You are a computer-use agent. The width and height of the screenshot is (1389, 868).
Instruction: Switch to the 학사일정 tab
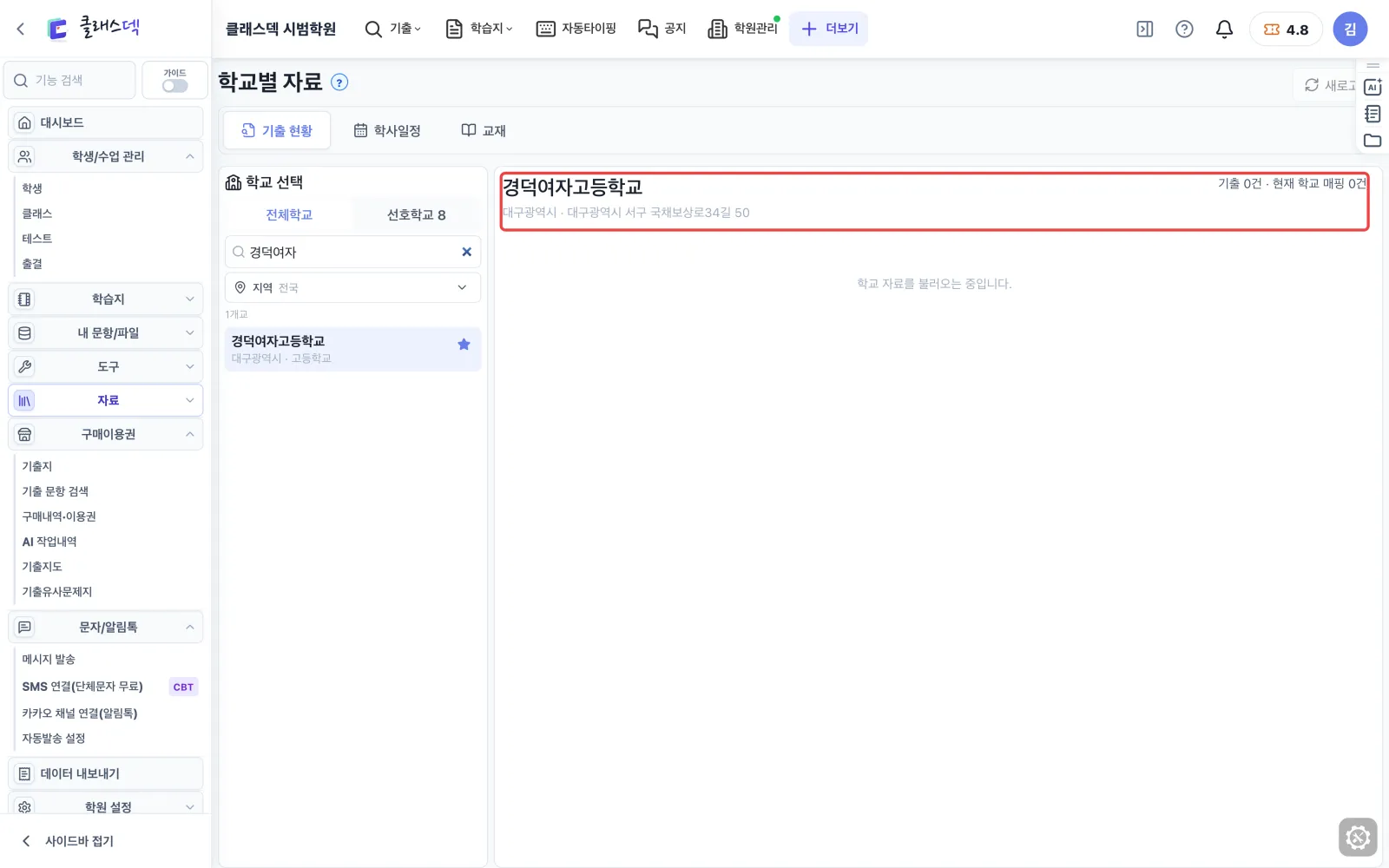[x=387, y=130]
